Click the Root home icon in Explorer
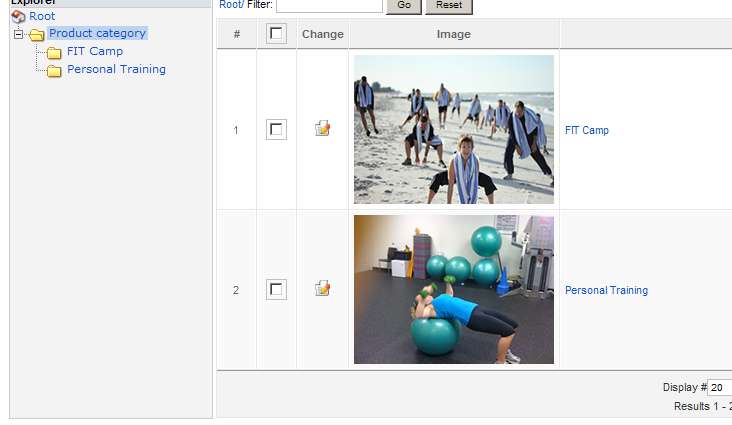This screenshot has height=425, width=732. click(x=18, y=16)
